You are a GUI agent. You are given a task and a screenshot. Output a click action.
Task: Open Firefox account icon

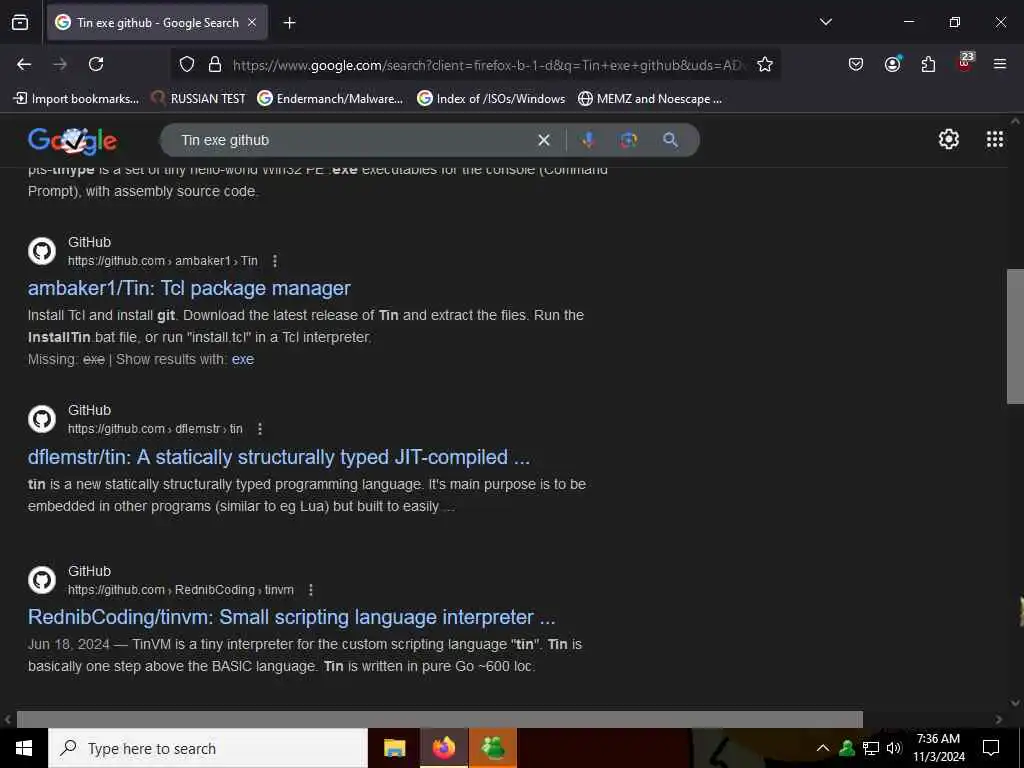click(x=892, y=63)
